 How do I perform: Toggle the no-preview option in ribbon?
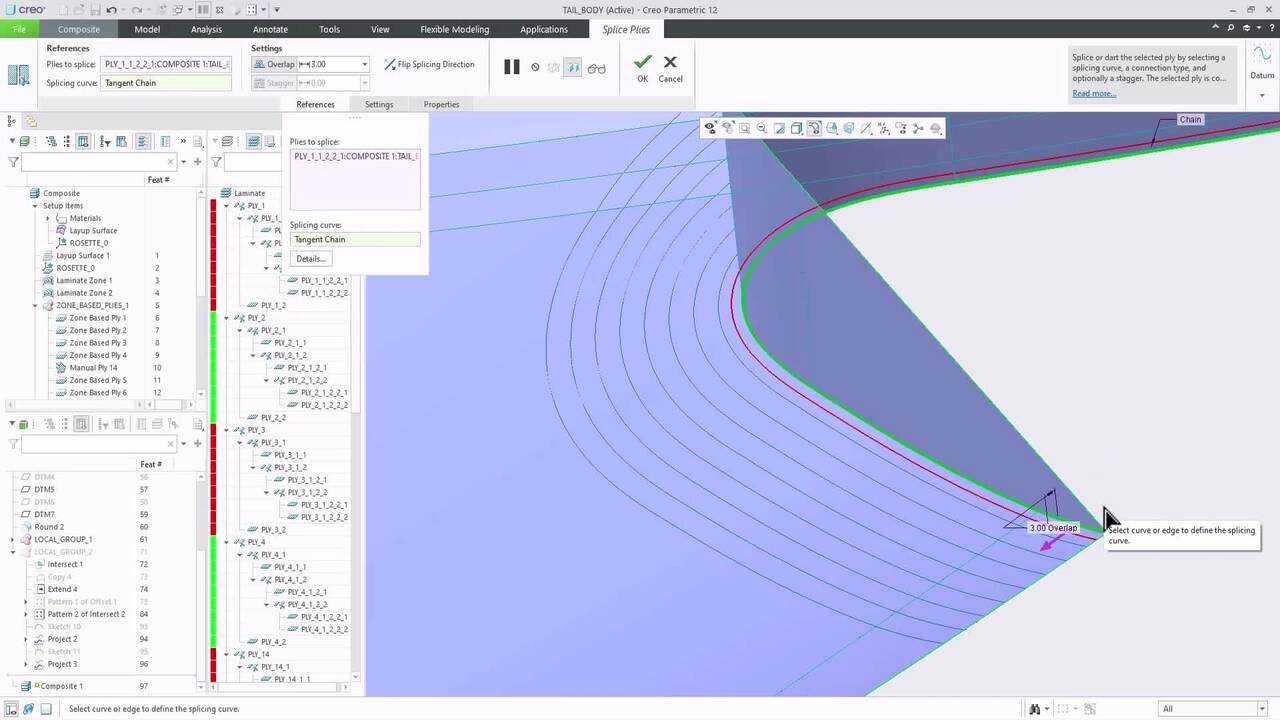pyautogui.click(x=535, y=67)
